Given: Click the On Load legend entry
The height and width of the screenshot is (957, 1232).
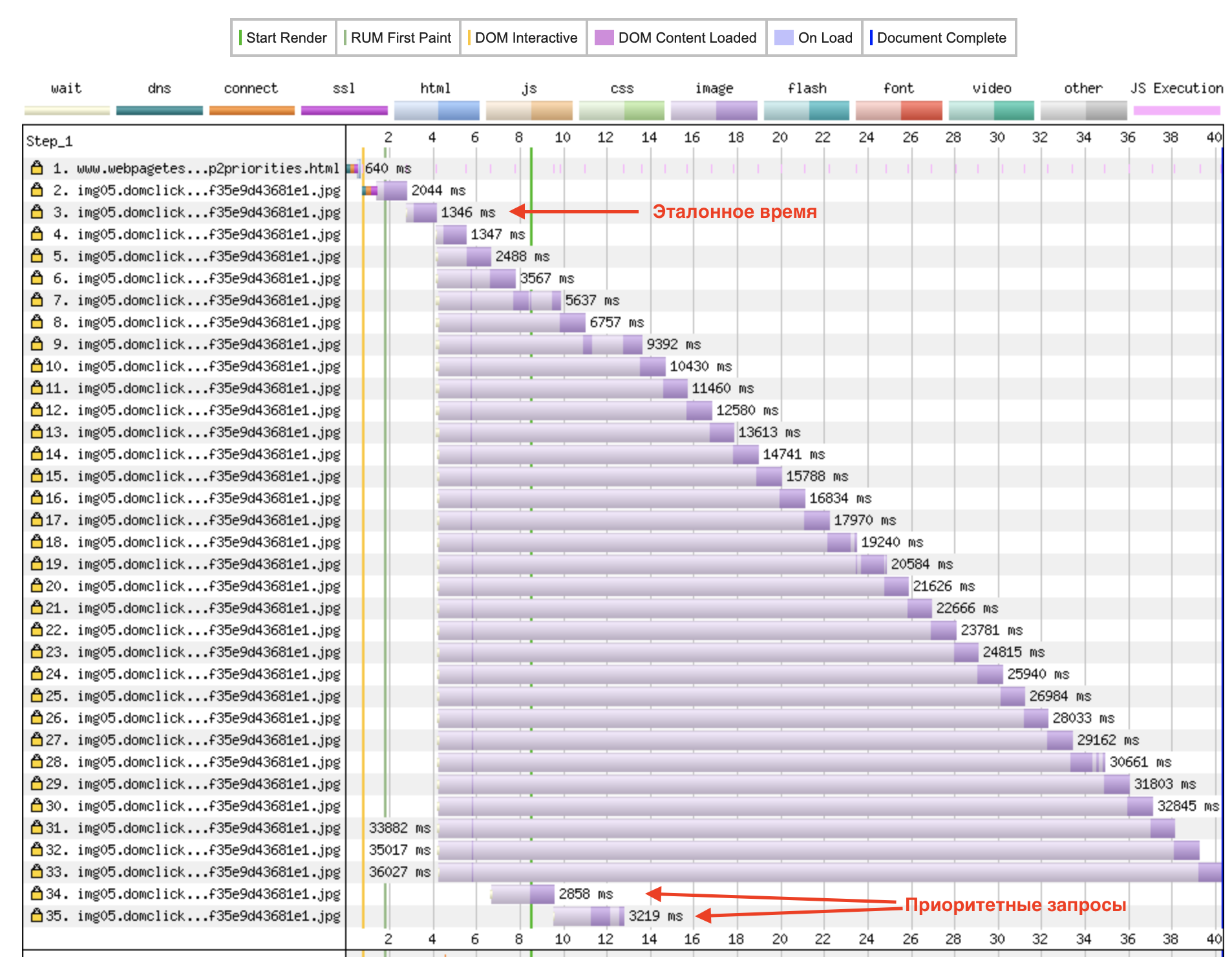Looking at the screenshot, I should point(814,38).
